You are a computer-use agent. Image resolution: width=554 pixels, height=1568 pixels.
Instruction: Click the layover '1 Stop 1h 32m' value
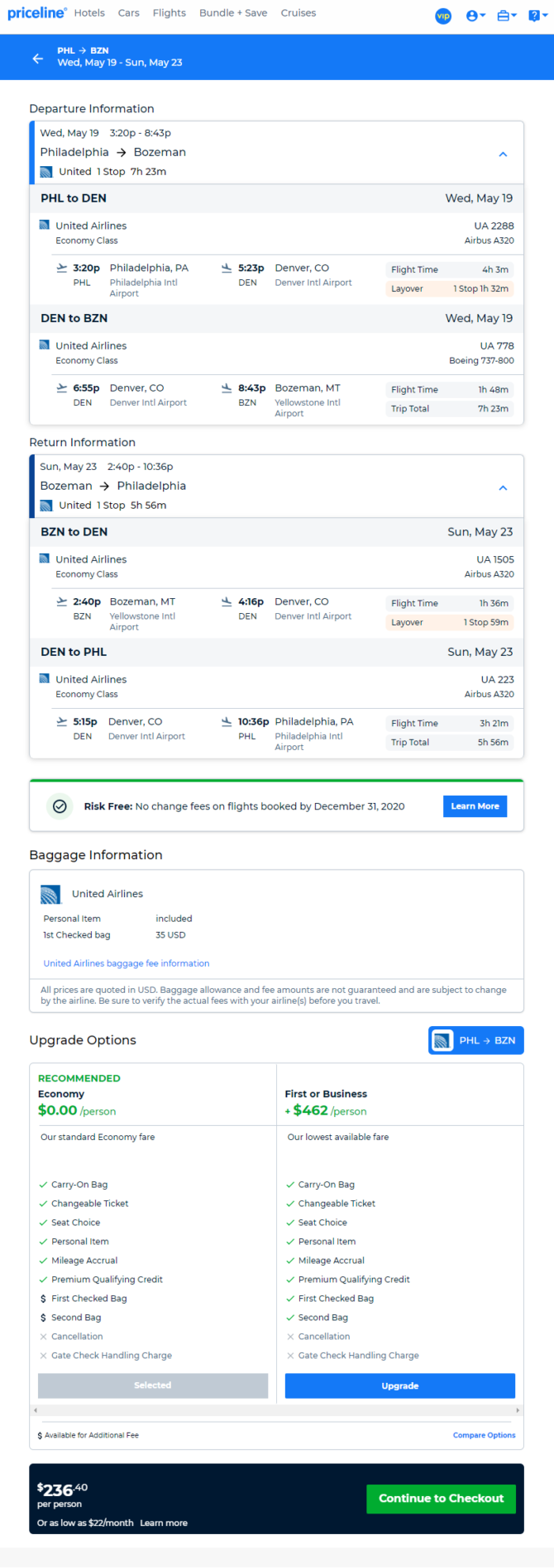[x=480, y=288]
